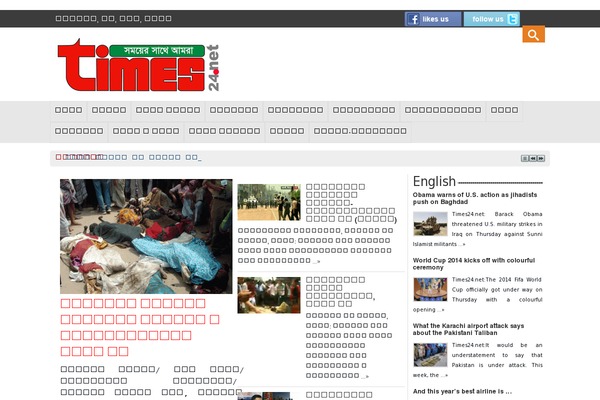This screenshot has height=400, width=600.
Task: Click the Twitter 'follow us' button
Action: coord(492,19)
